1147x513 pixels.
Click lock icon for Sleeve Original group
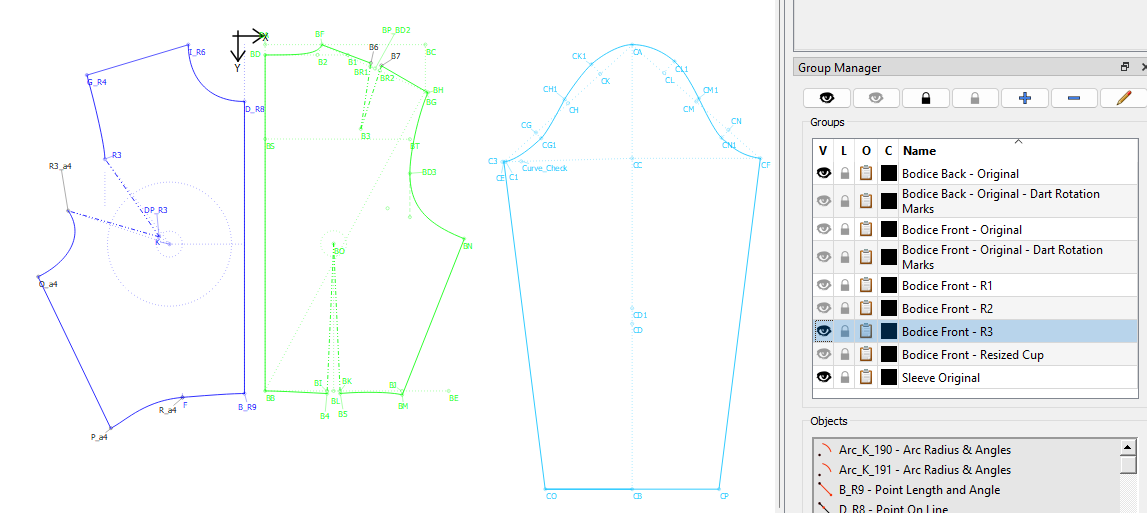coord(845,378)
